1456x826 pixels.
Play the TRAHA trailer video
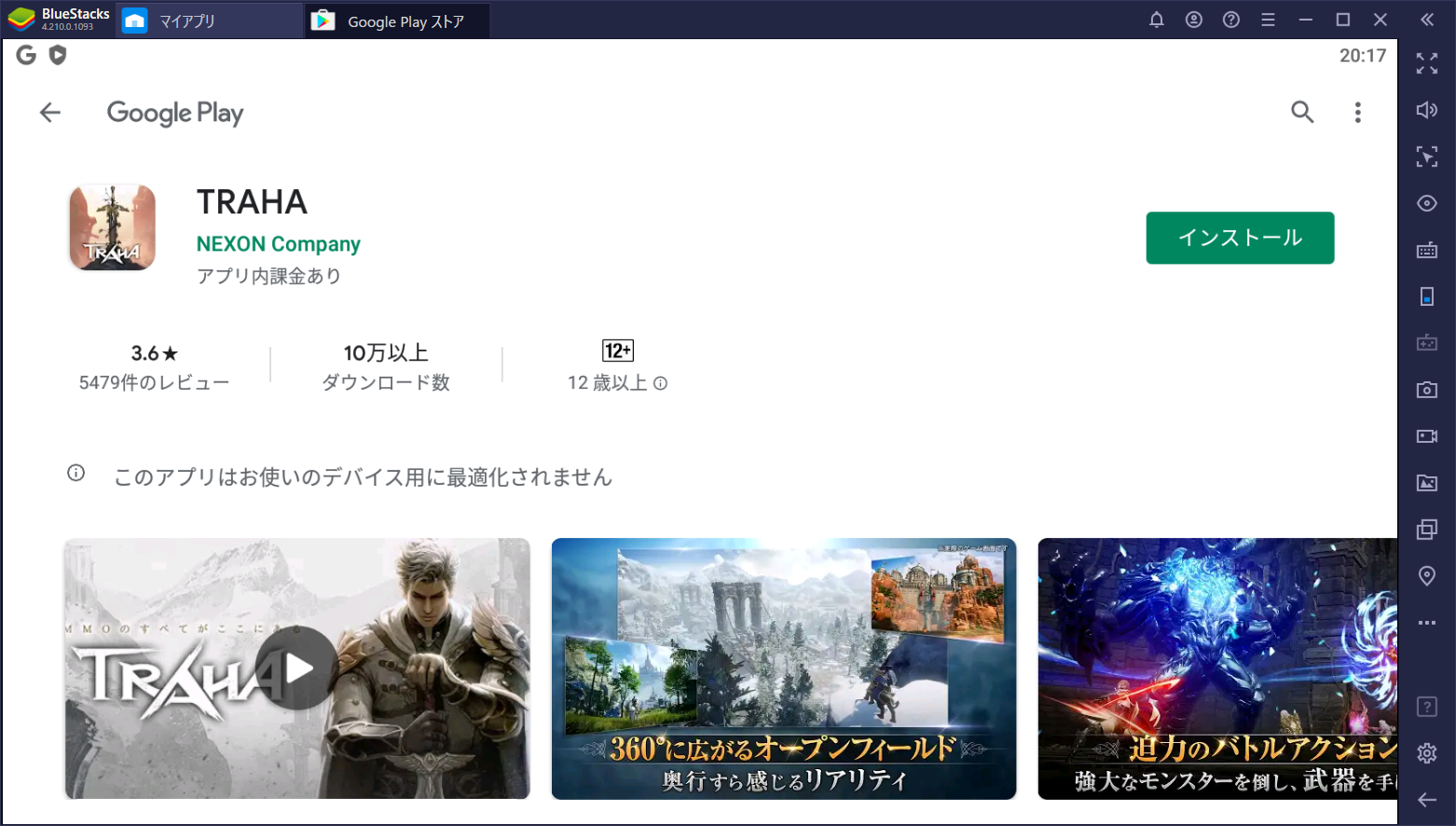pos(297,668)
